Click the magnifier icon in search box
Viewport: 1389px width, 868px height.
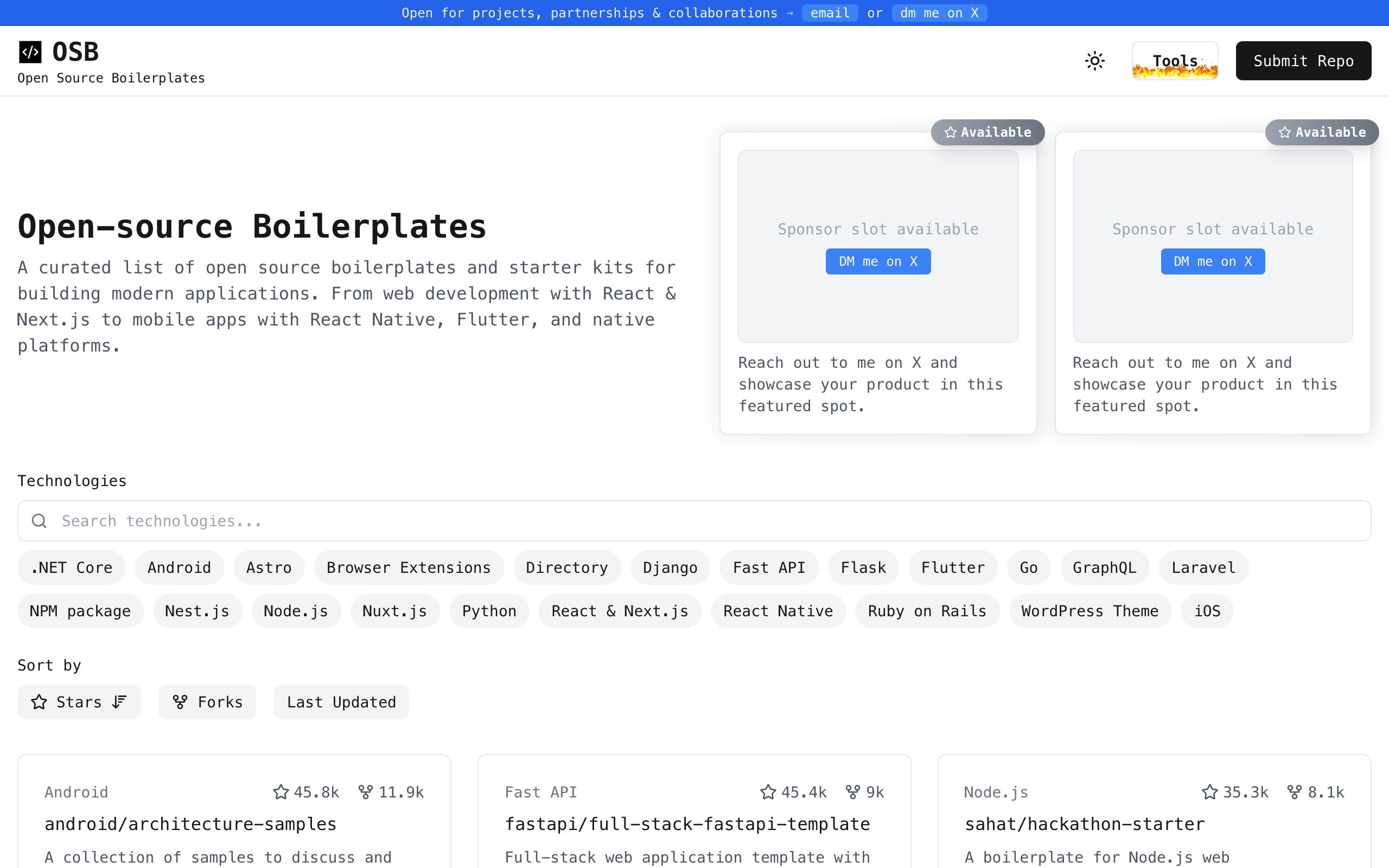pyautogui.click(x=39, y=521)
